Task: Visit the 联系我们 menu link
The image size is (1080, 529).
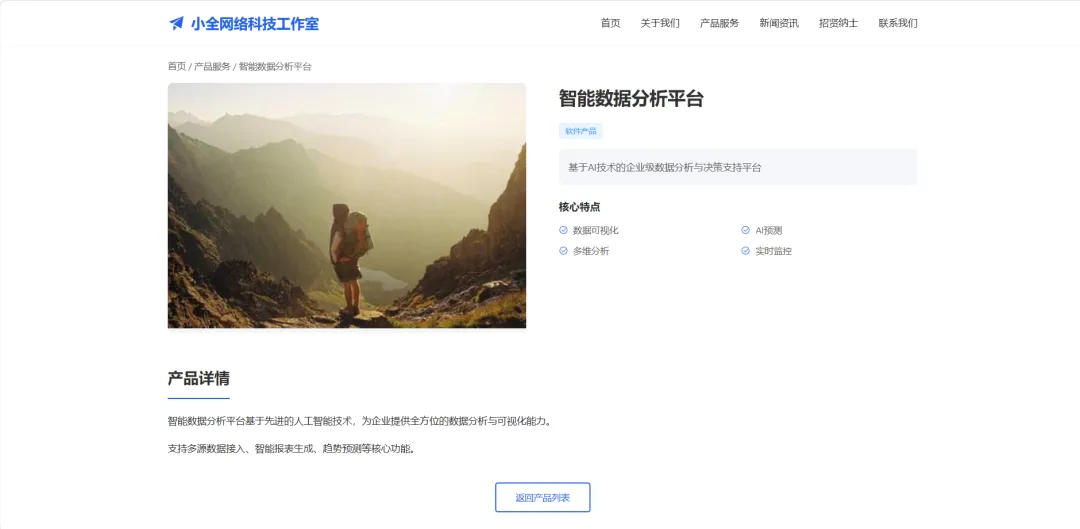Action: point(897,23)
